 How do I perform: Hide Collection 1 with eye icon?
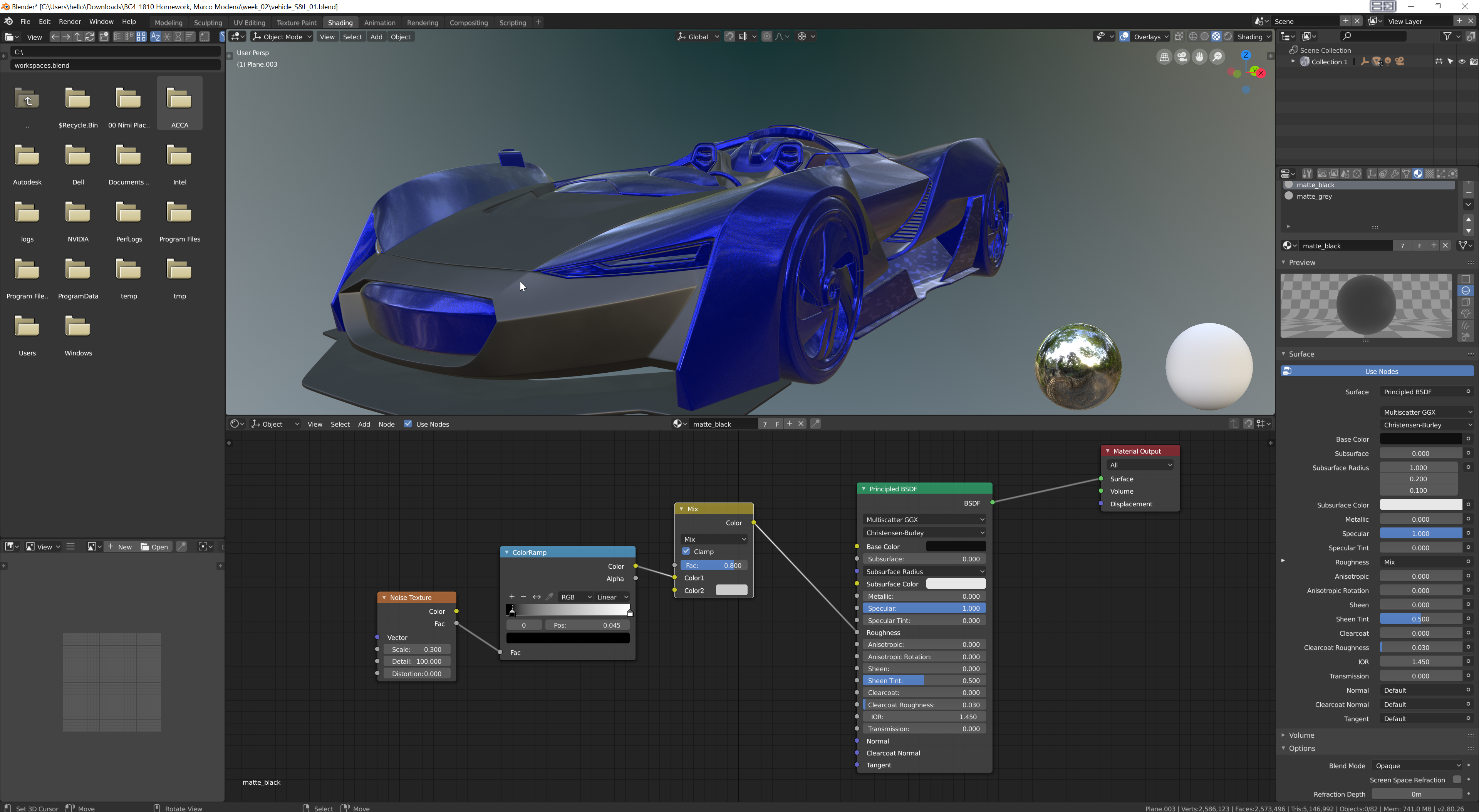click(x=1462, y=62)
